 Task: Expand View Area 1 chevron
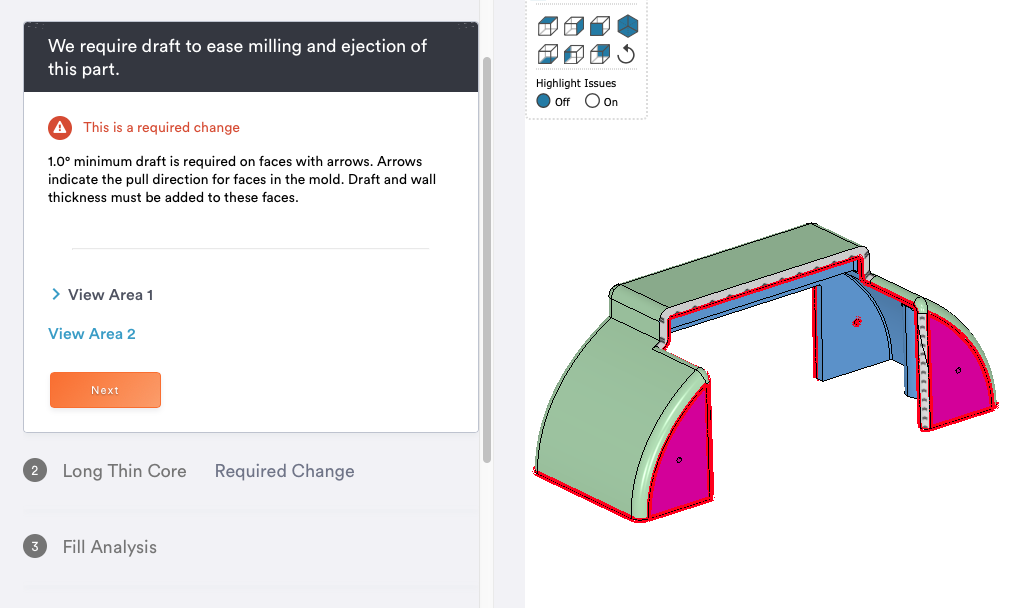pyautogui.click(x=56, y=294)
